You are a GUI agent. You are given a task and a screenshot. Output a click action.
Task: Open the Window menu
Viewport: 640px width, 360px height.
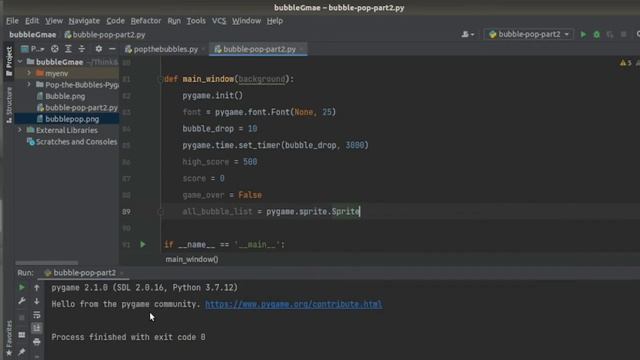[246, 21]
